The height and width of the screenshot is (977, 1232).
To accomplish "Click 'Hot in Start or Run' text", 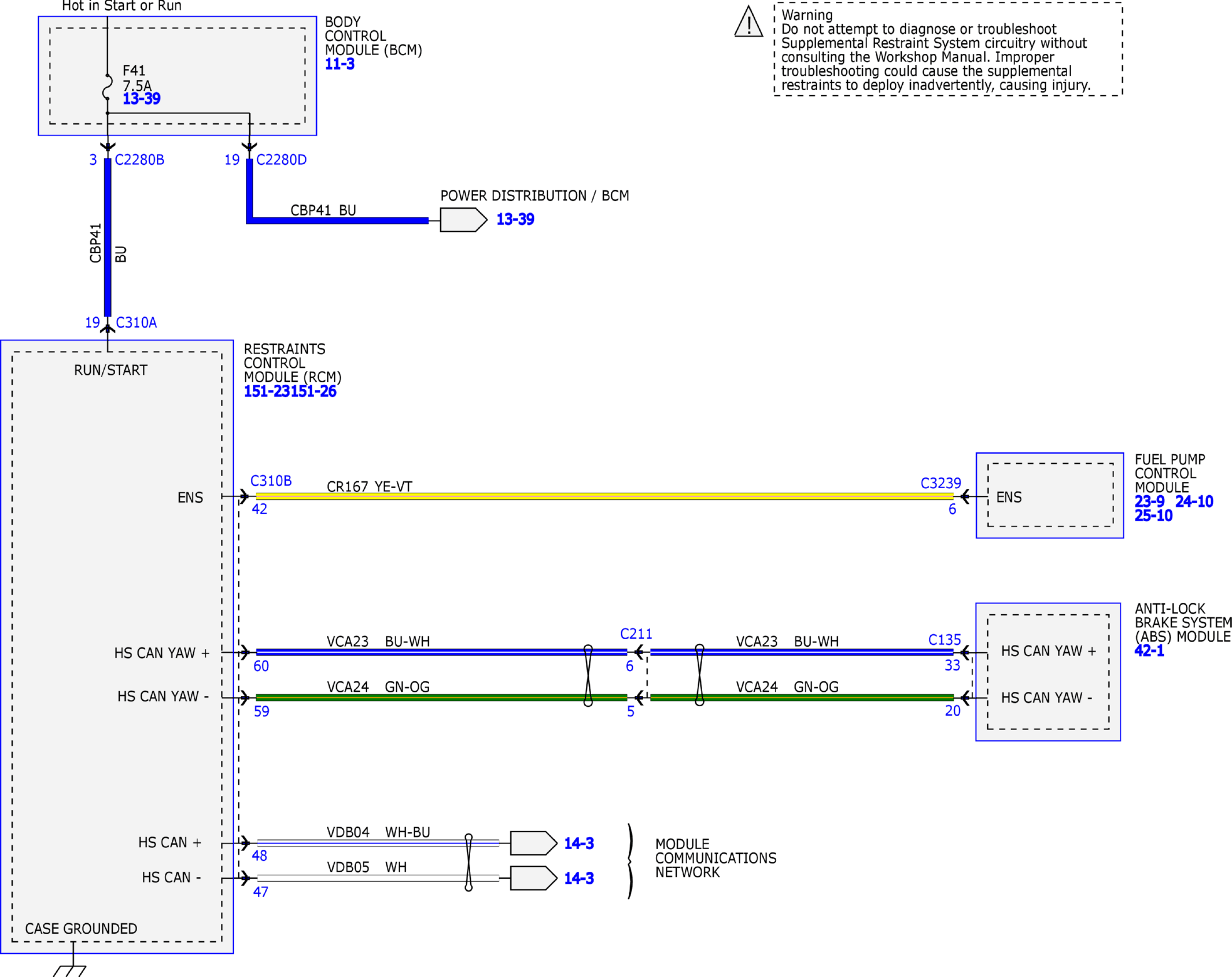I will (x=121, y=6).
